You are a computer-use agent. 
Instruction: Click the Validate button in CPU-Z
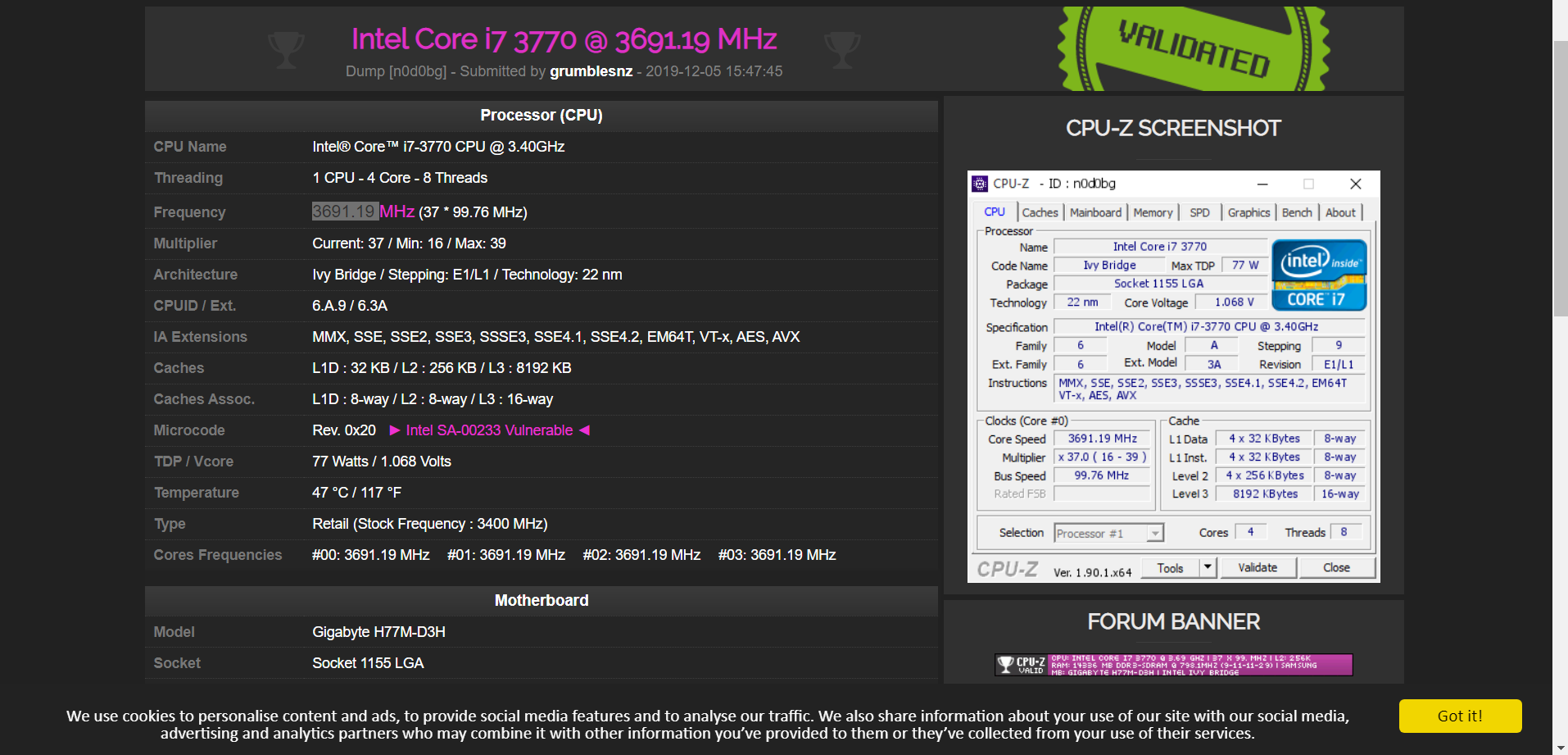(1258, 568)
